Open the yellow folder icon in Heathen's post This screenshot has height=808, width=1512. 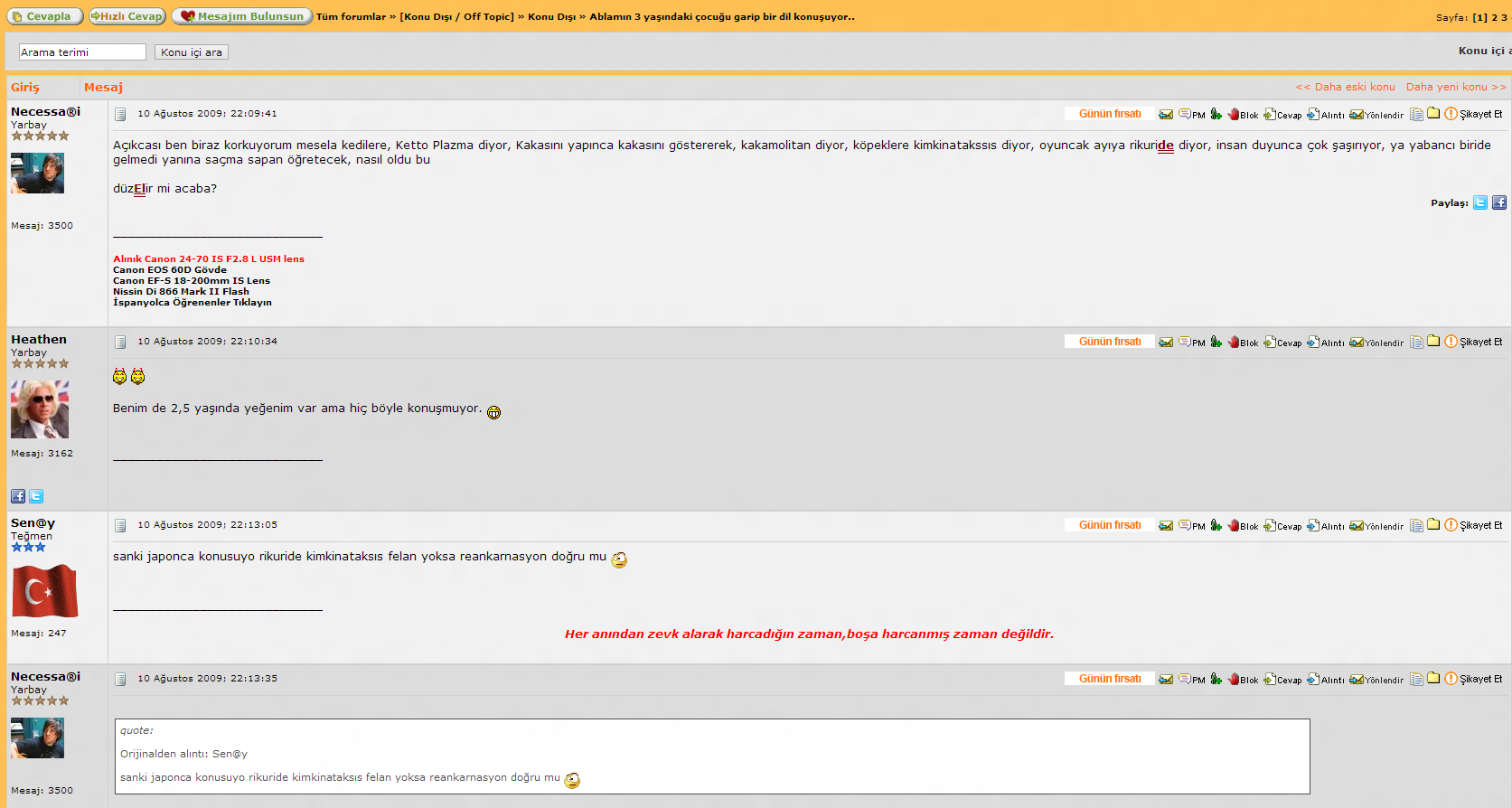pyautogui.click(x=1433, y=341)
